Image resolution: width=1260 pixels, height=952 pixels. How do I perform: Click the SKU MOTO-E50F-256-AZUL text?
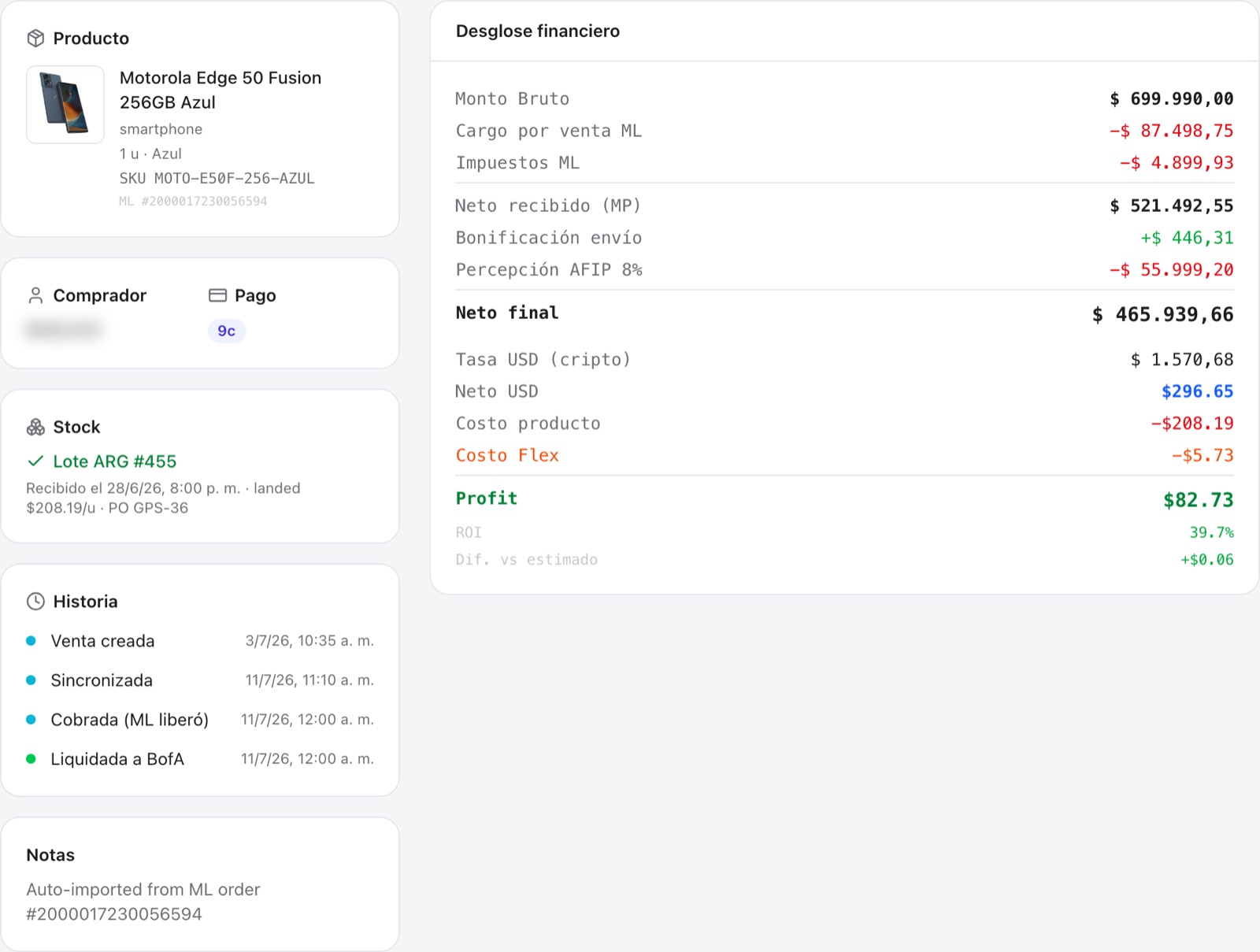[217, 178]
